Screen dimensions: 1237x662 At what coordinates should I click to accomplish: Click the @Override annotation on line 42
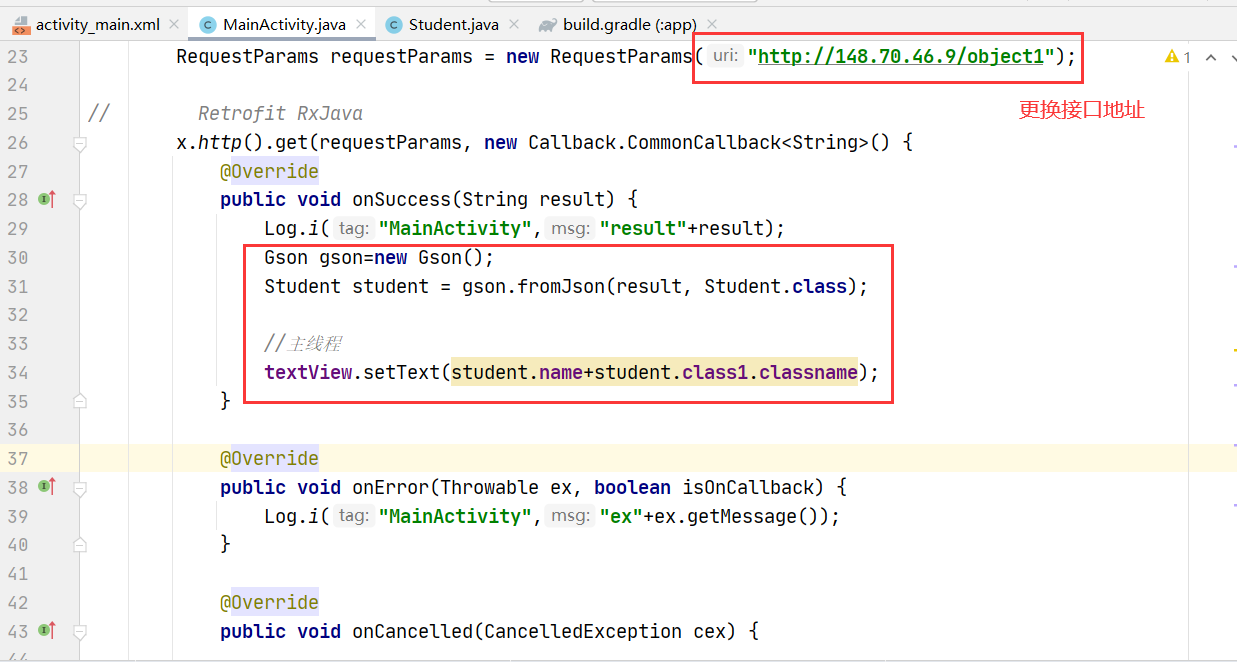tap(270, 603)
